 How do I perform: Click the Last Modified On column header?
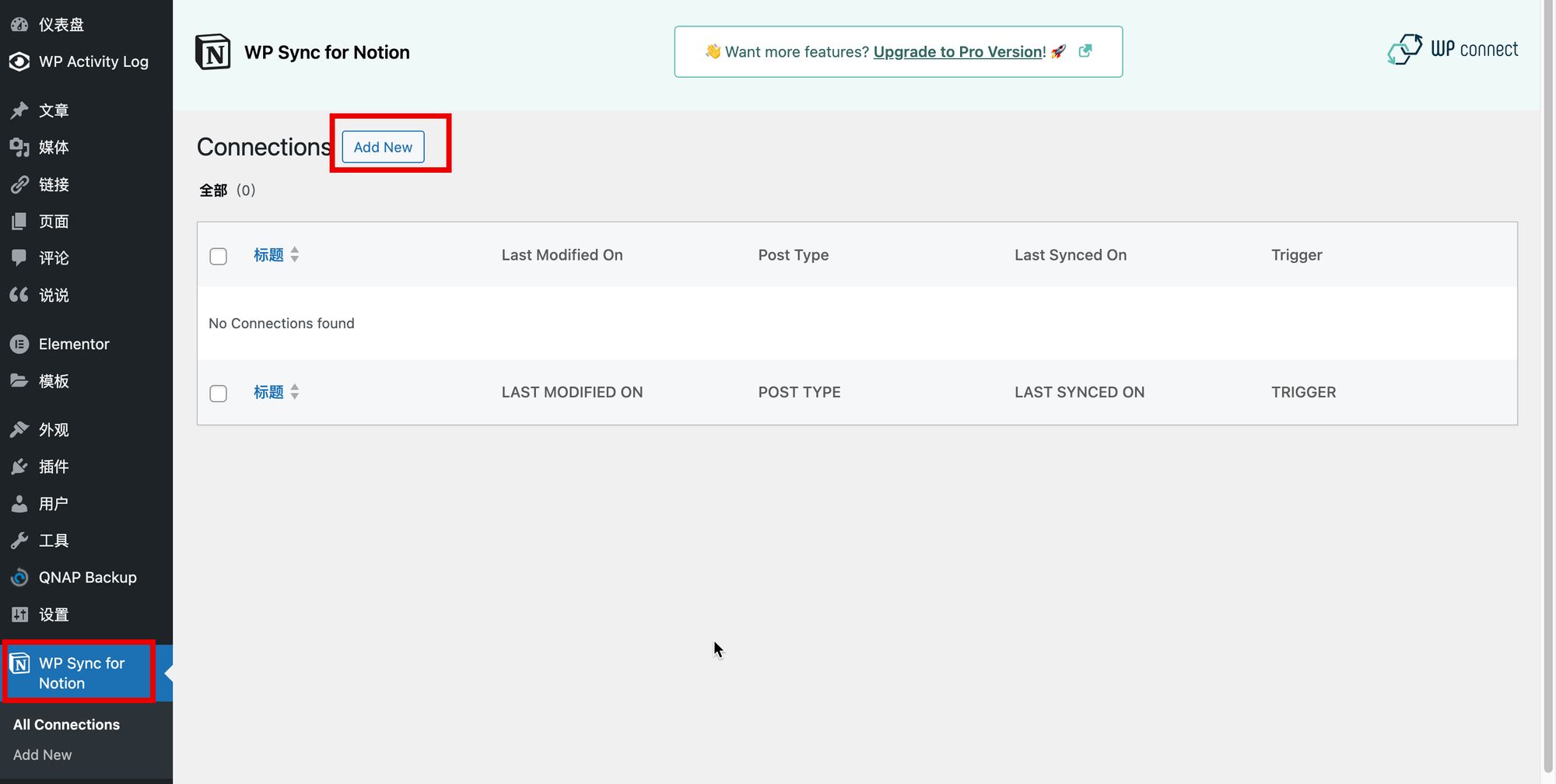[562, 255]
